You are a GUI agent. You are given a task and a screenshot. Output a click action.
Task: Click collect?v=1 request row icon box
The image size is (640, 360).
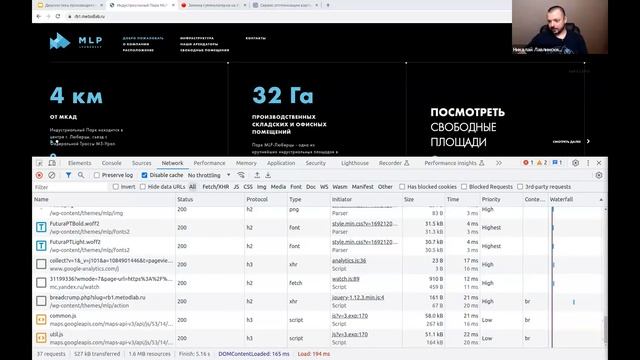click(41, 264)
